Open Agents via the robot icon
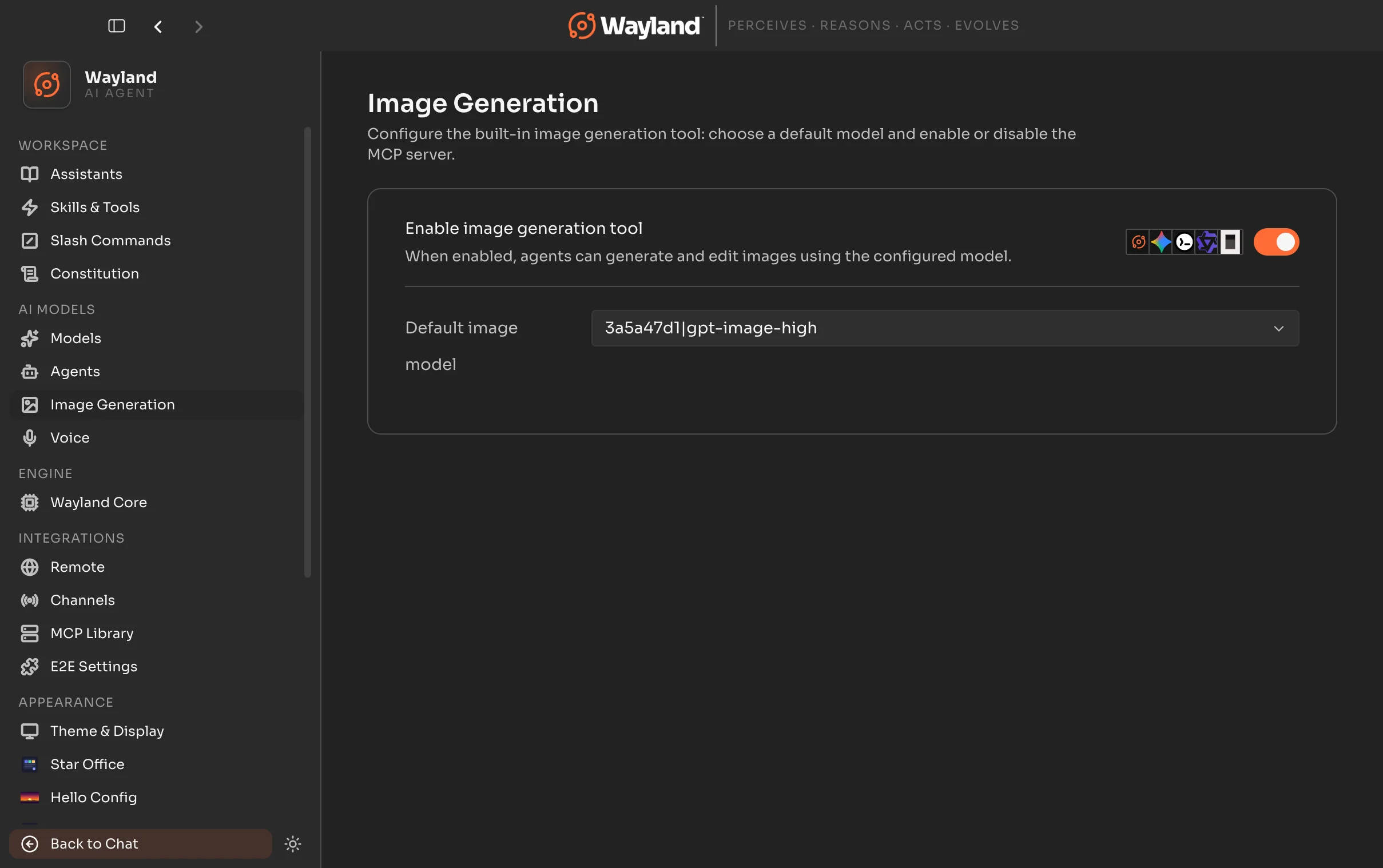Screen dimensions: 1383x868 click(29, 372)
